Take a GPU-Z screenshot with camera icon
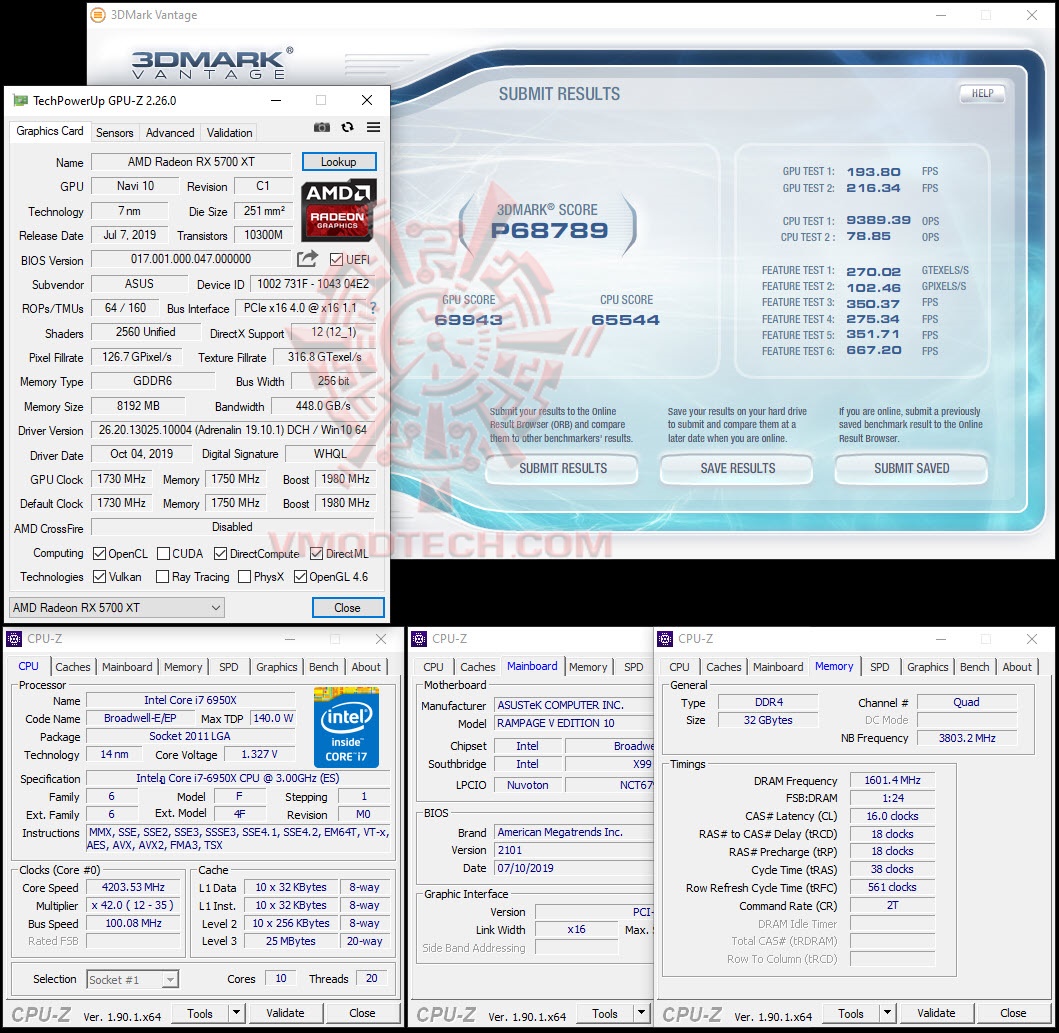The width and height of the screenshot is (1059, 1033). tap(322, 127)
